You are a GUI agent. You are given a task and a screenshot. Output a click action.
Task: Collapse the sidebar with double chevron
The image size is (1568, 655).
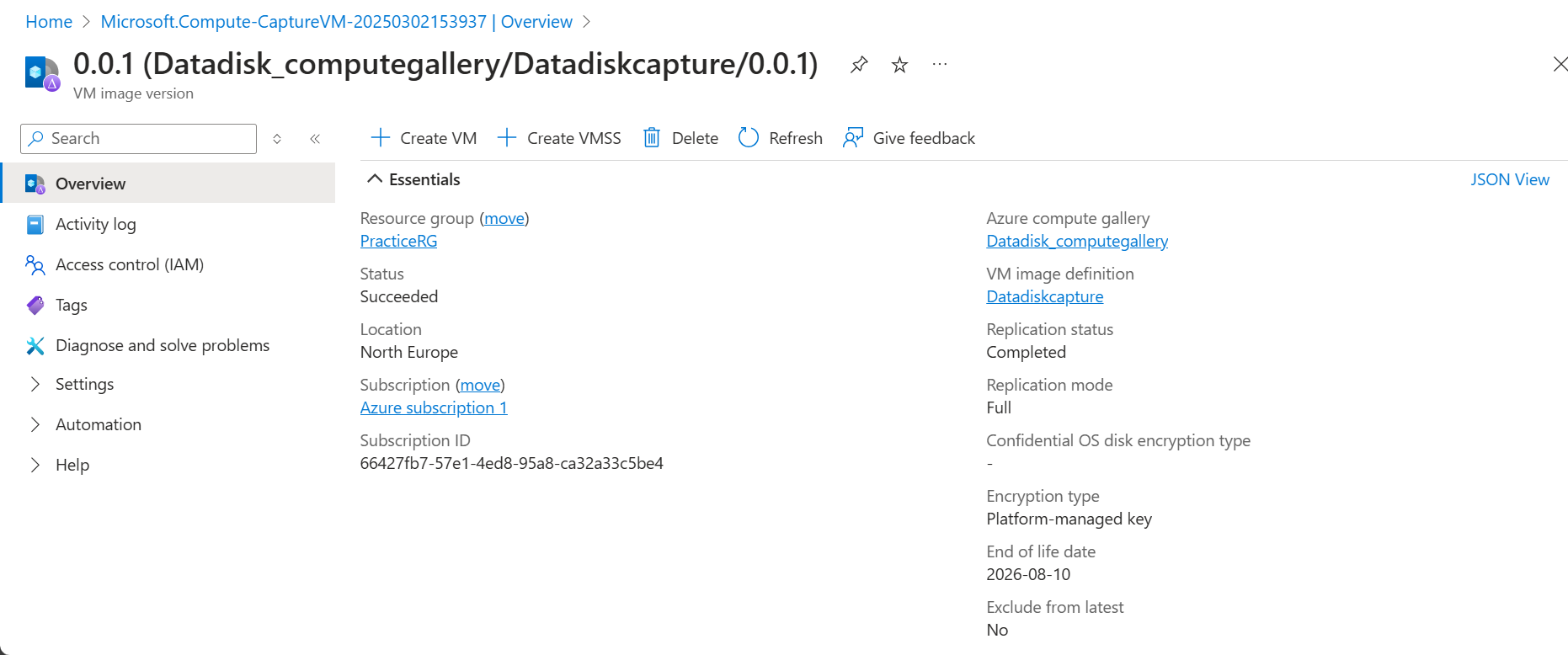[x=315, y=139]
